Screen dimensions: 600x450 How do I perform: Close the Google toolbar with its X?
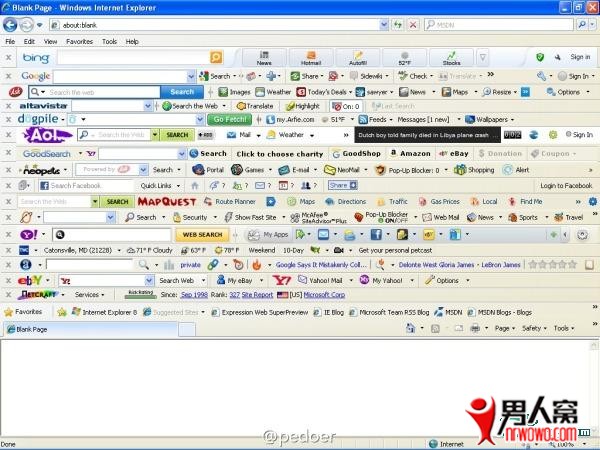[x=8, y=76]
